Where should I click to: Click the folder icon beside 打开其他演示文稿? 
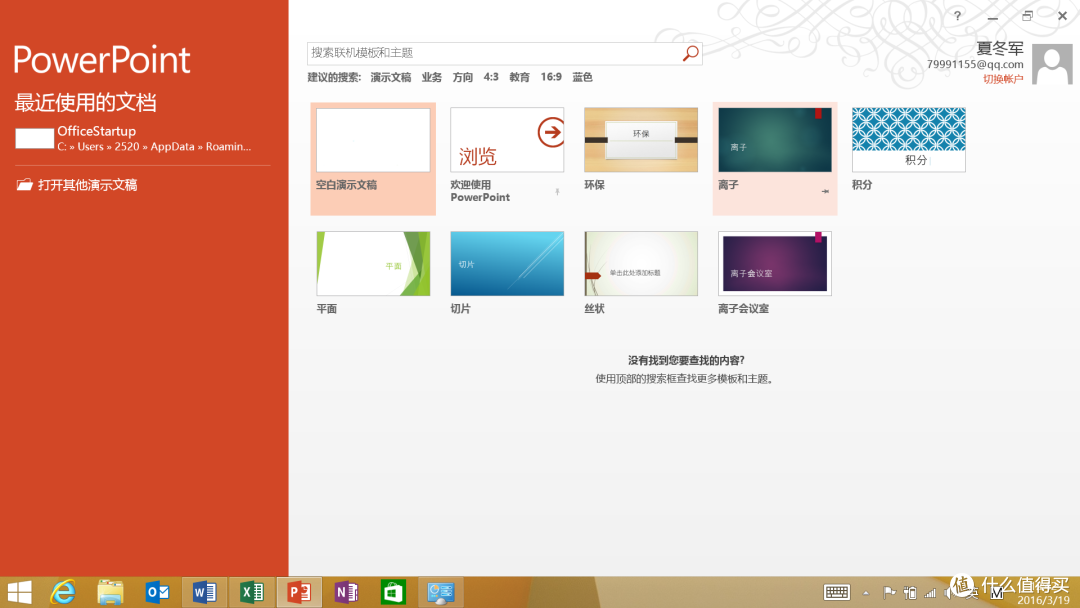pyautogui.click(x=25, y=185)
